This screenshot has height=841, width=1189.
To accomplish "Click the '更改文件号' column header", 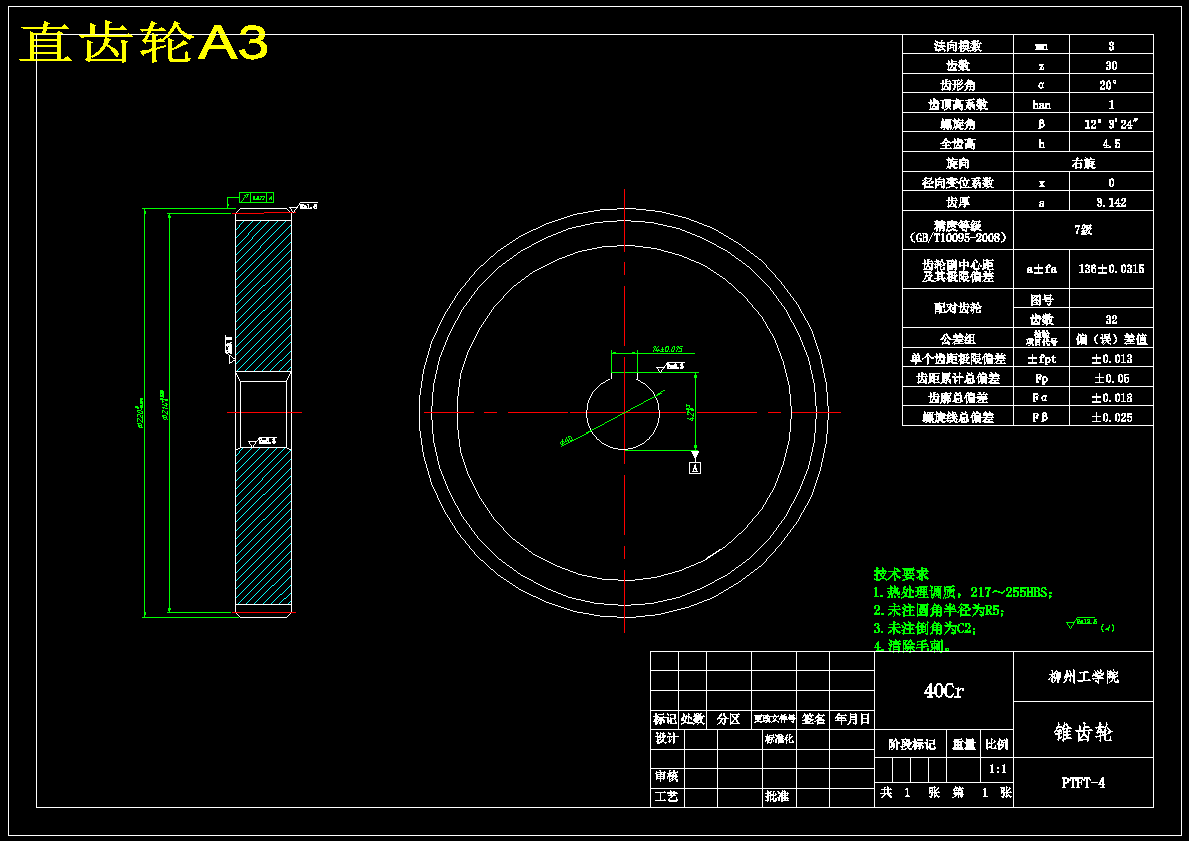I will coord(774,719).
